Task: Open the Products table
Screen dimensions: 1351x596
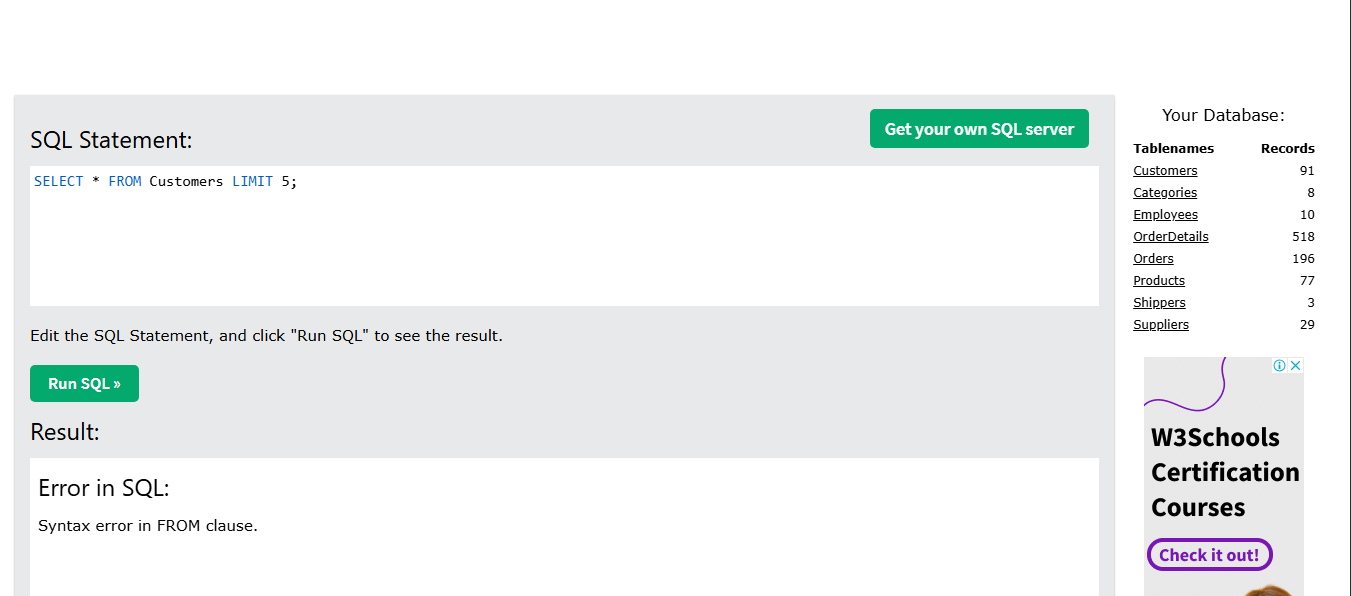Action: (x=1159, y=281)
